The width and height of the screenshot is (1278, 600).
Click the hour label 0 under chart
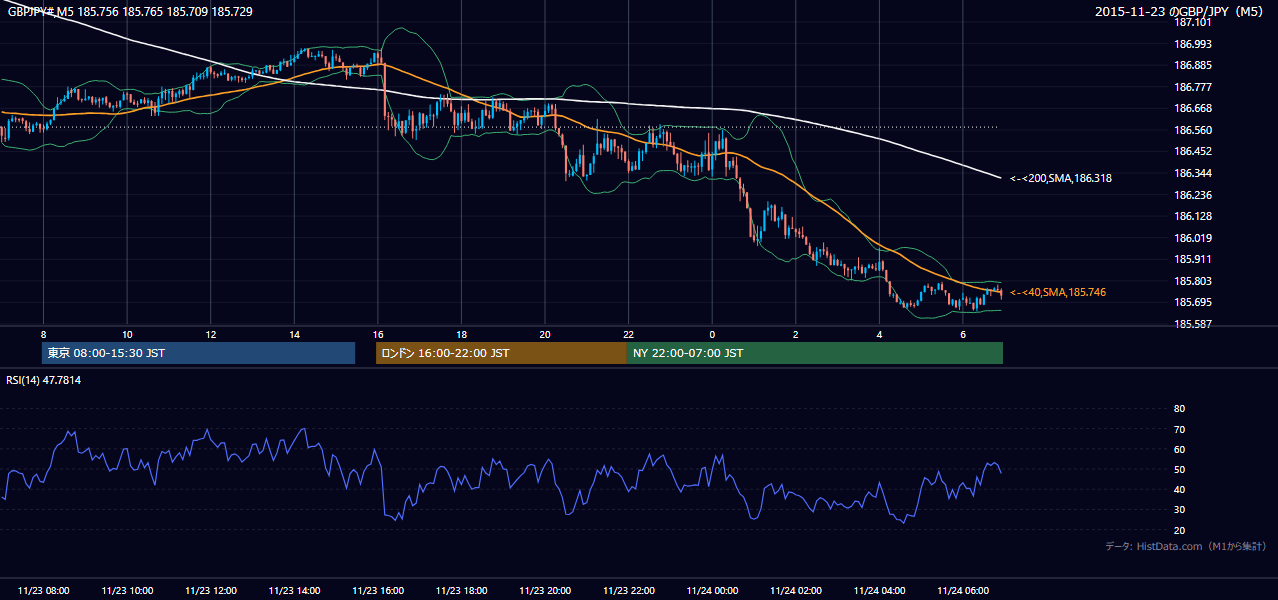pos(712,334)
